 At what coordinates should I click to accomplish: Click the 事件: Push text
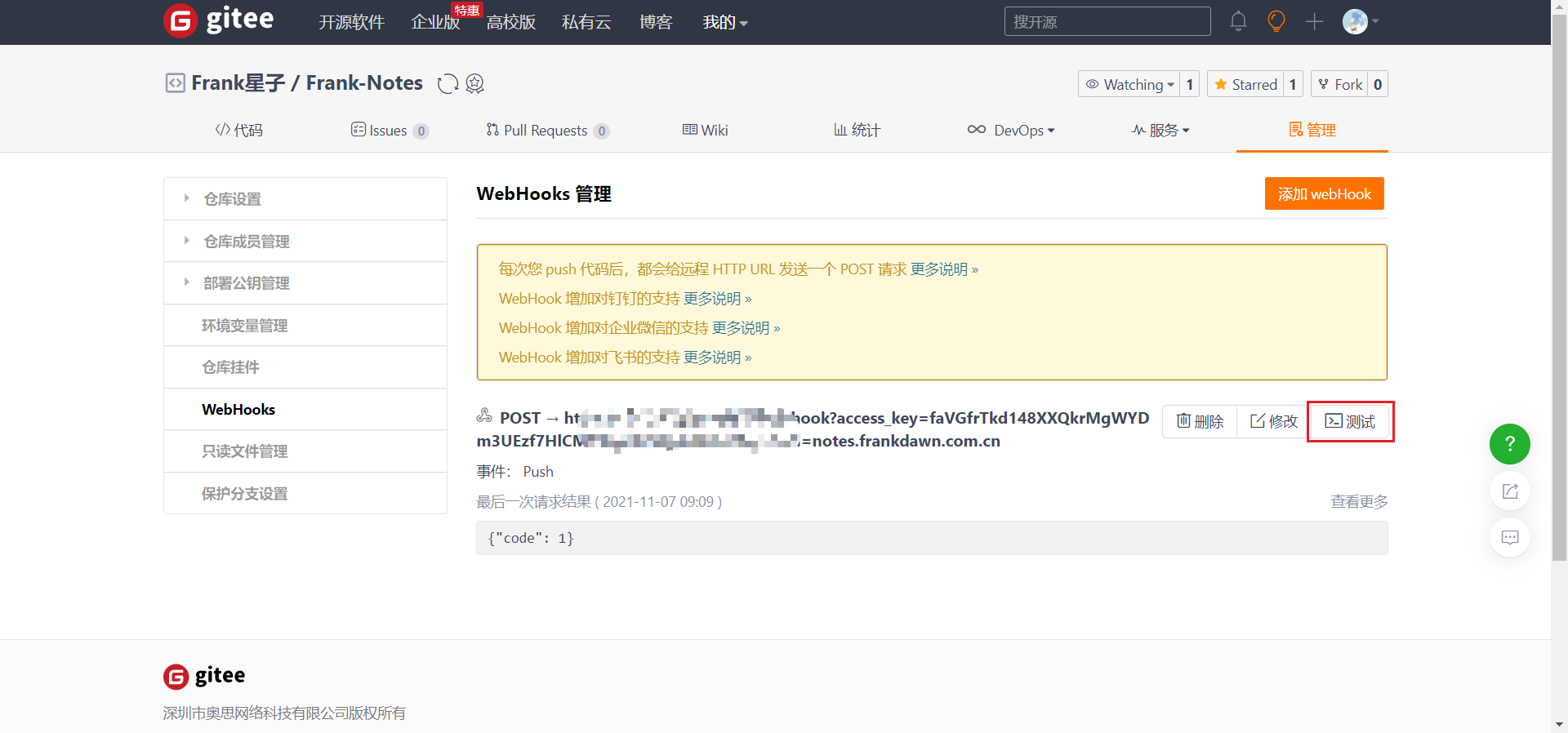(515, 471)
